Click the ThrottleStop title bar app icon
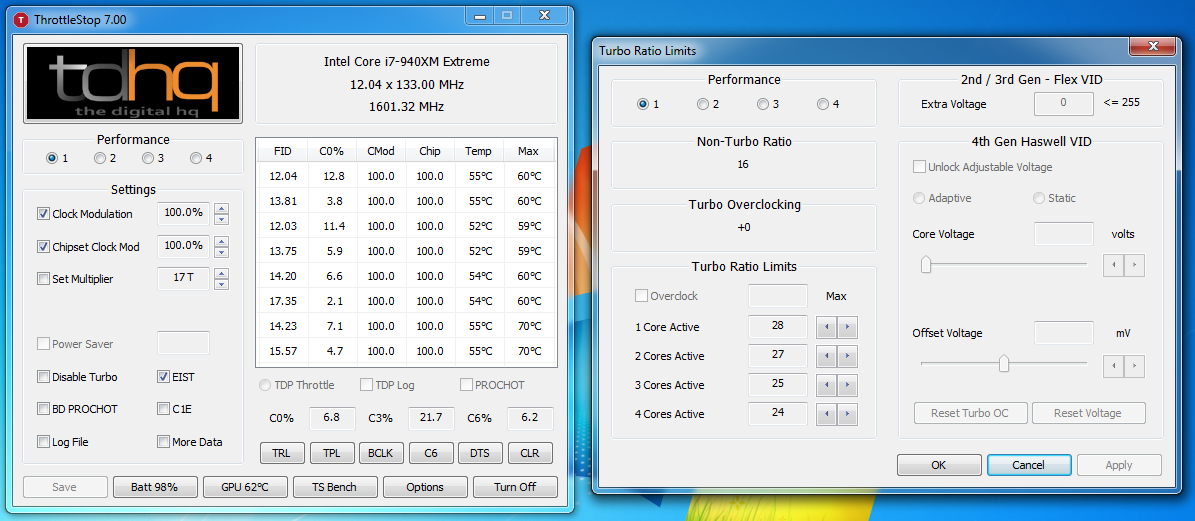The image size is (1195, 521). pyautogui.click(x=19, y=20)
